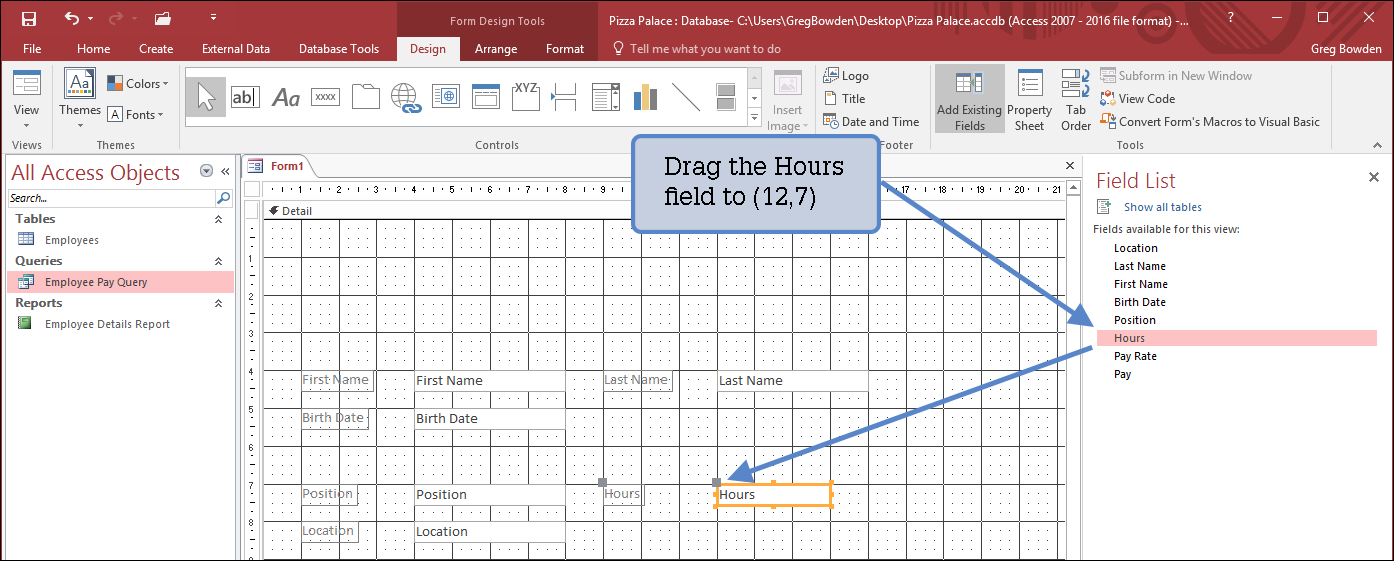
Task: Collapse navigation pane with shutter bar button
Action: coord(225,172)
